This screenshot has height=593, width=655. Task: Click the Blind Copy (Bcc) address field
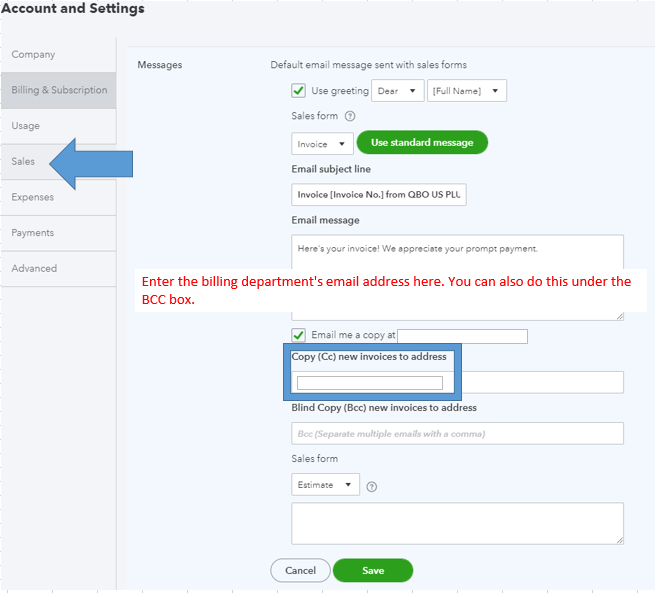pos(457,433)
